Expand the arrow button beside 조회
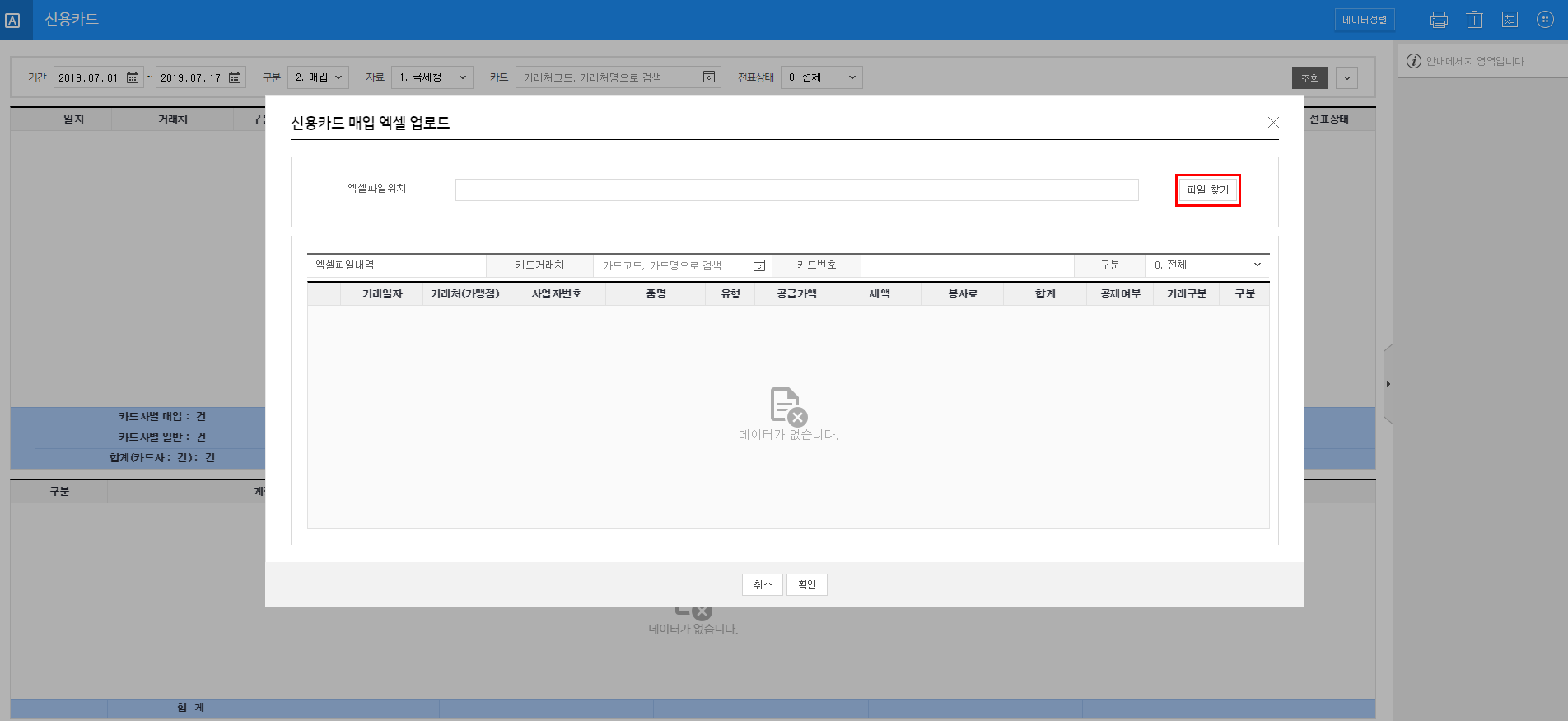Image resolution: width=1568 pixels, height=721 pixels. pyautogui.click(x=1346, y=78)
